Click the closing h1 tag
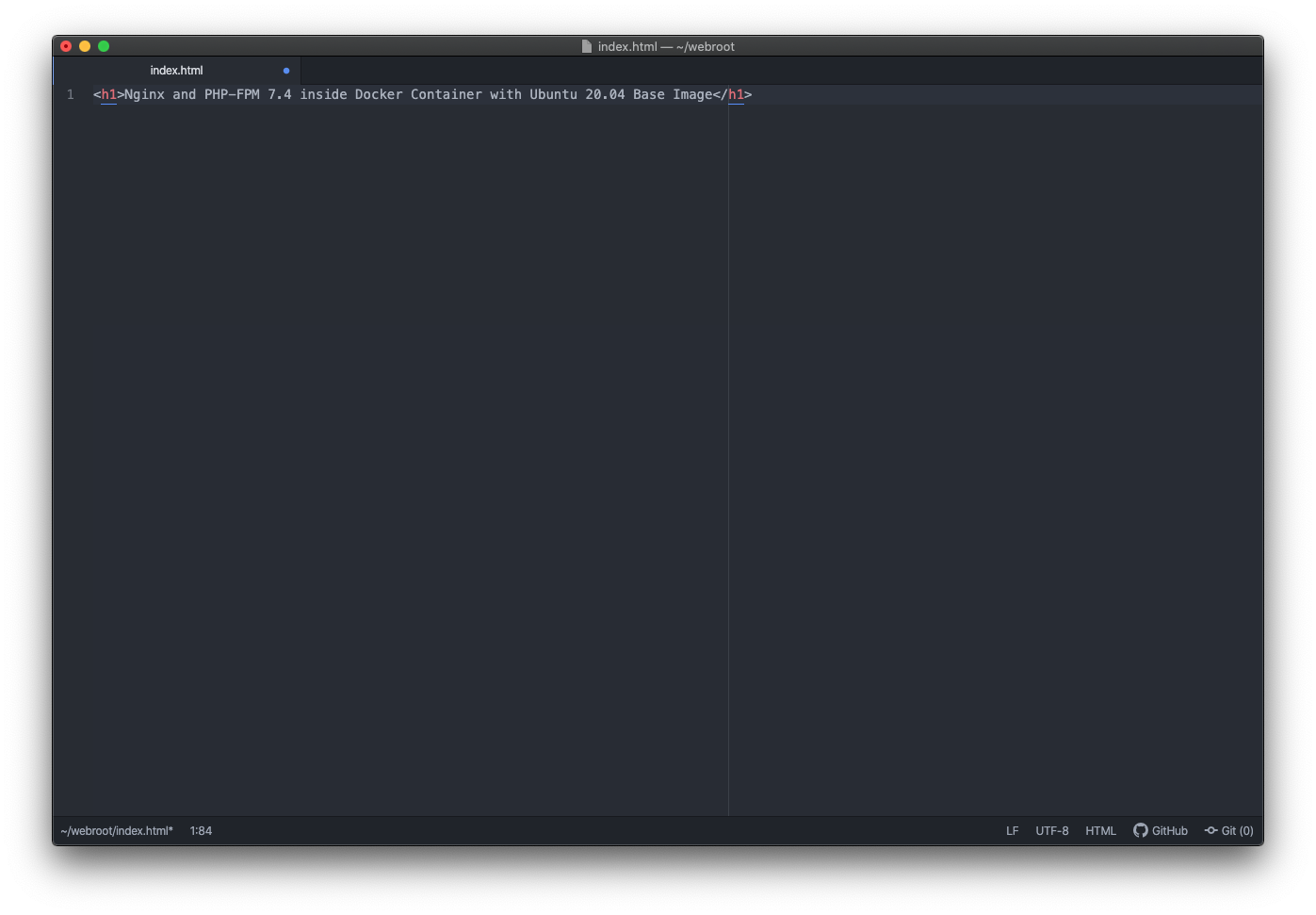This screenshot has height=915, width=1316. pos(732,94)
